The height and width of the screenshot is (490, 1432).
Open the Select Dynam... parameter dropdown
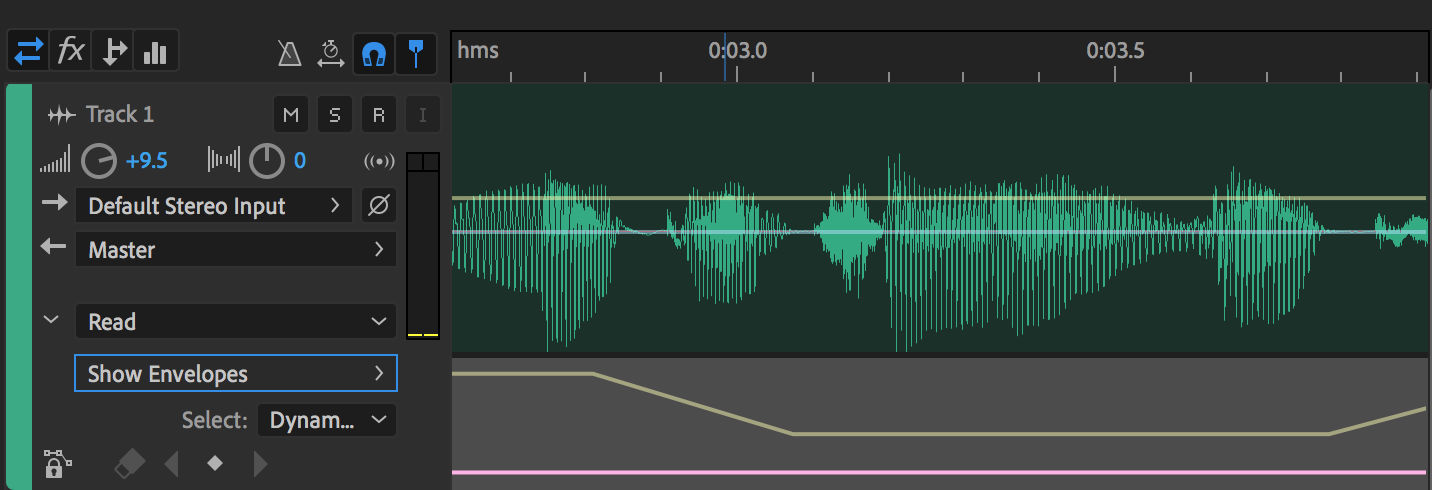[x=327, y=420]
